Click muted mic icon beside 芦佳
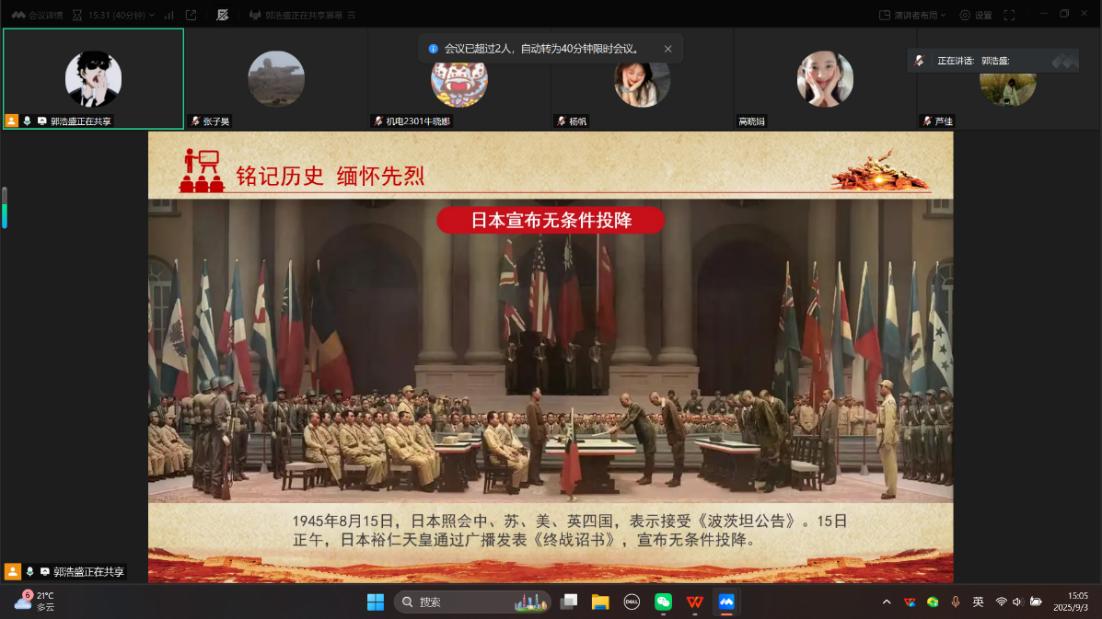1102x619 pixels. pos(926,121)
